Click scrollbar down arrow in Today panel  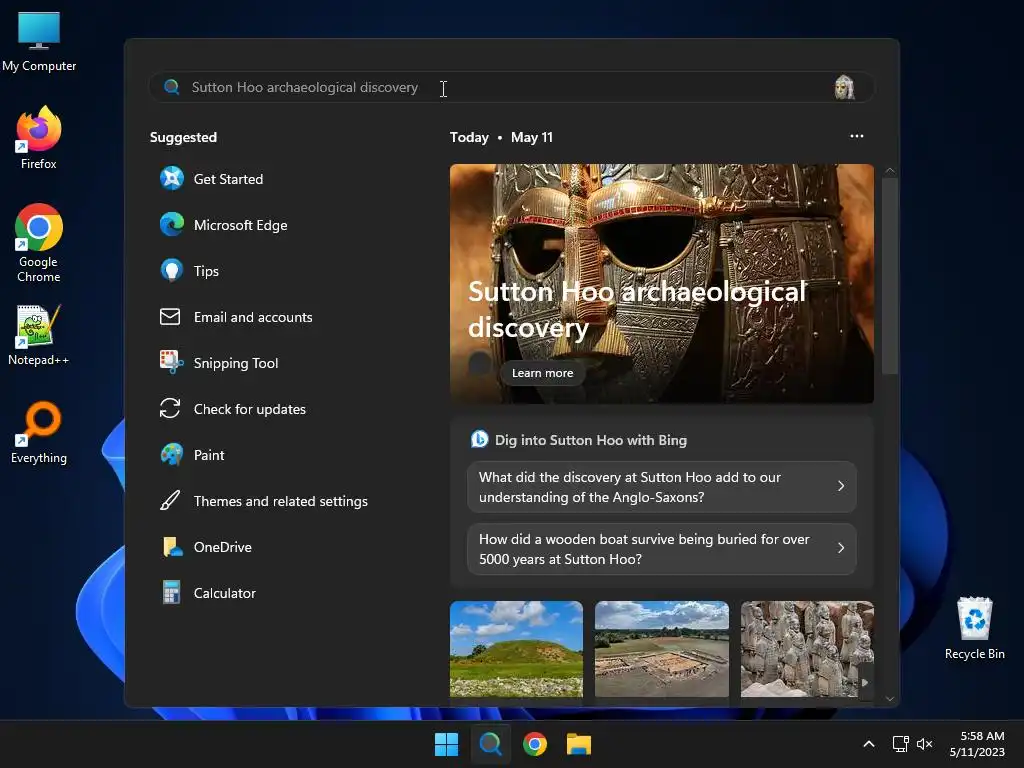[x=889, y=699]
